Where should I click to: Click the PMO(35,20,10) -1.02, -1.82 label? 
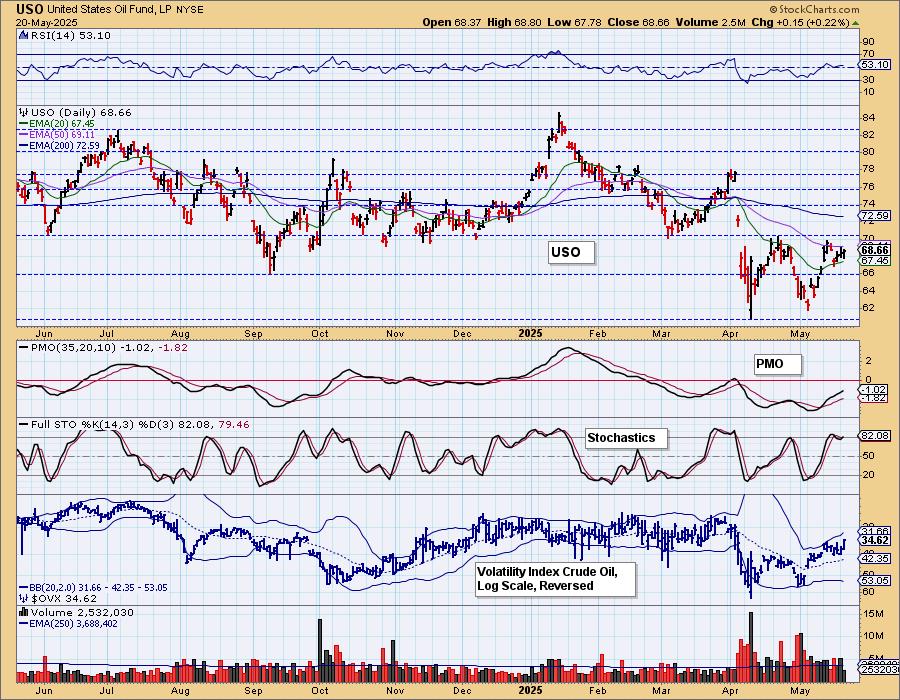pos(109,347)
